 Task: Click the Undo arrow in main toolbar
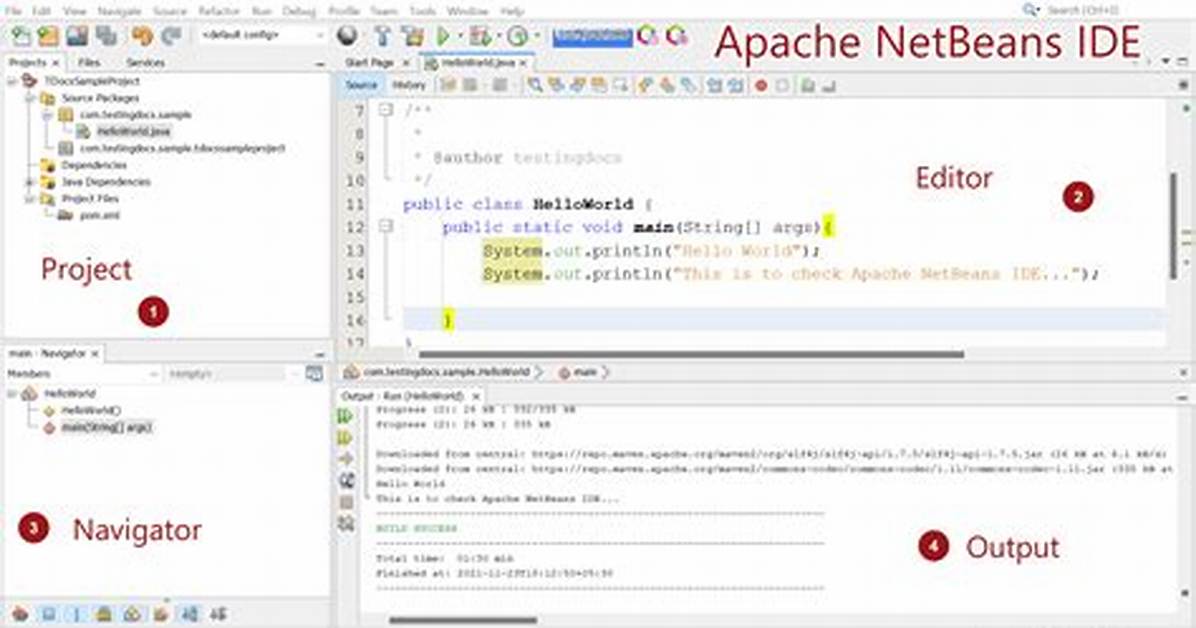142,35
